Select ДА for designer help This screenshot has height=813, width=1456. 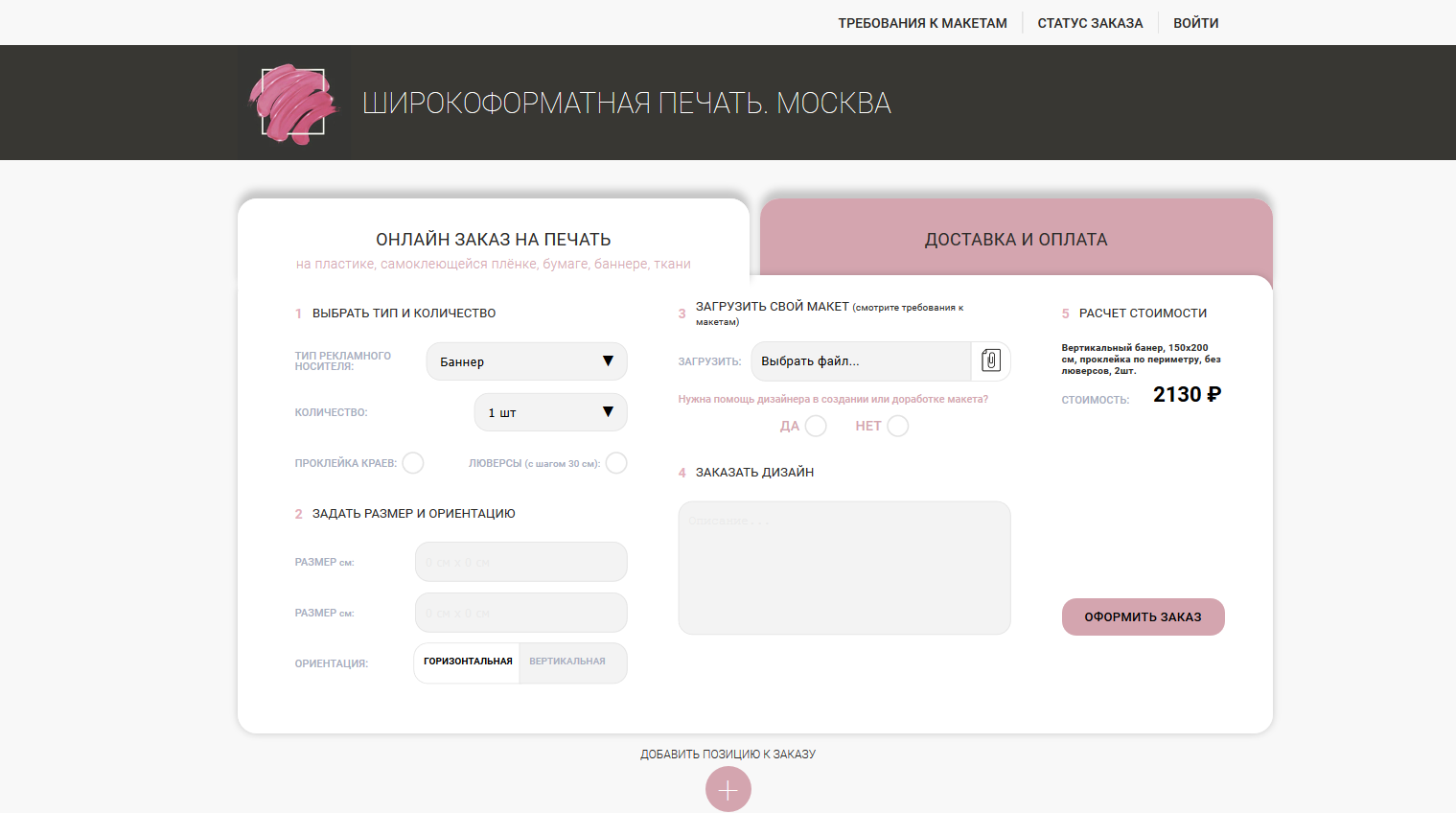click(x=817, y=426)
